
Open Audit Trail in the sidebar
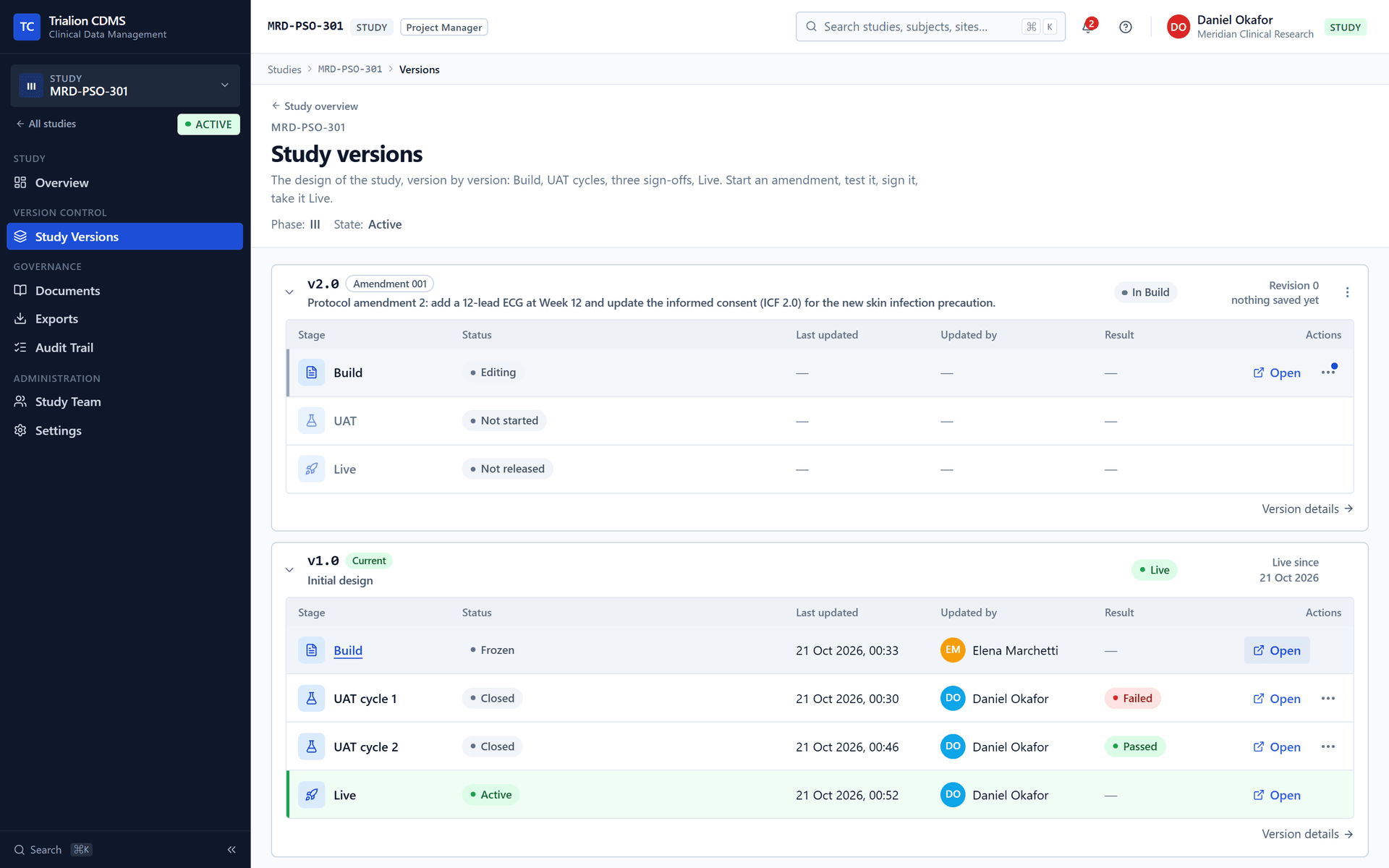pos(124,348)
